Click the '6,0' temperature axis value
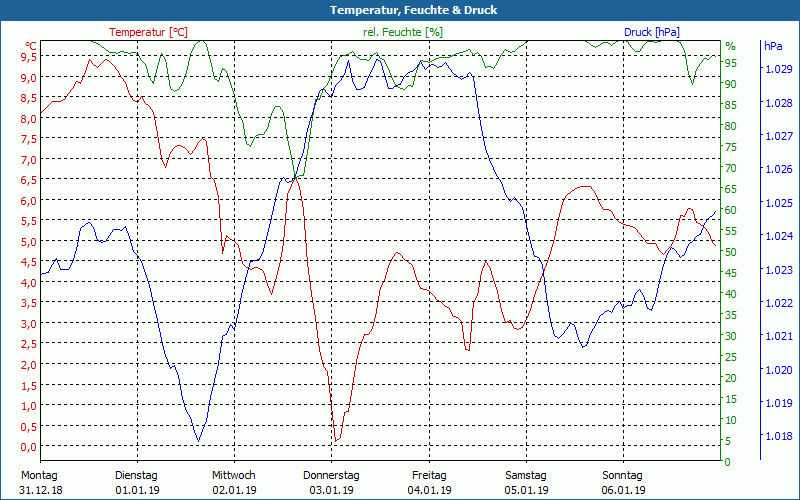 (29, 201)
